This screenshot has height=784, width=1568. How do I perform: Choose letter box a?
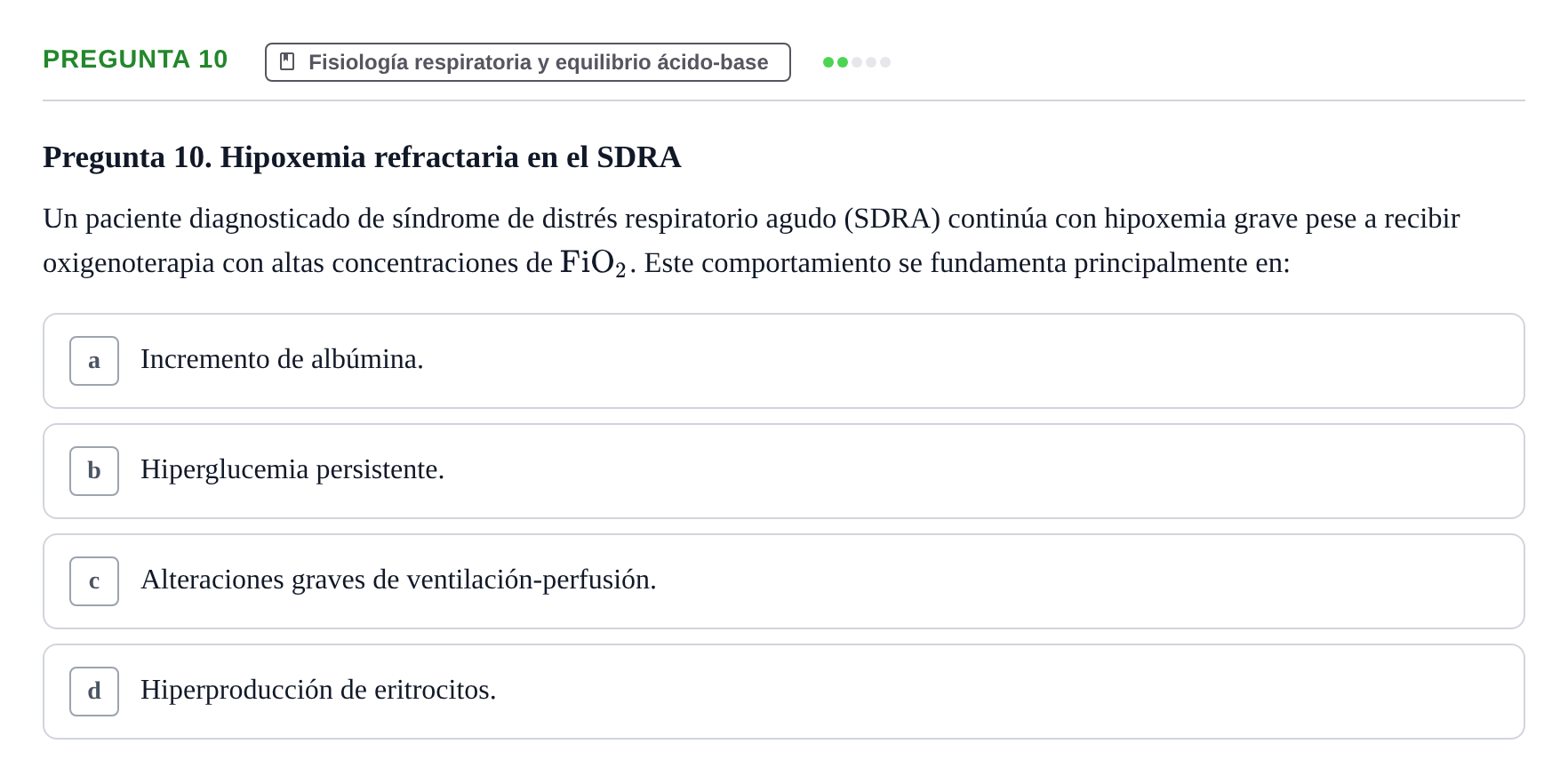coord(94,361)
